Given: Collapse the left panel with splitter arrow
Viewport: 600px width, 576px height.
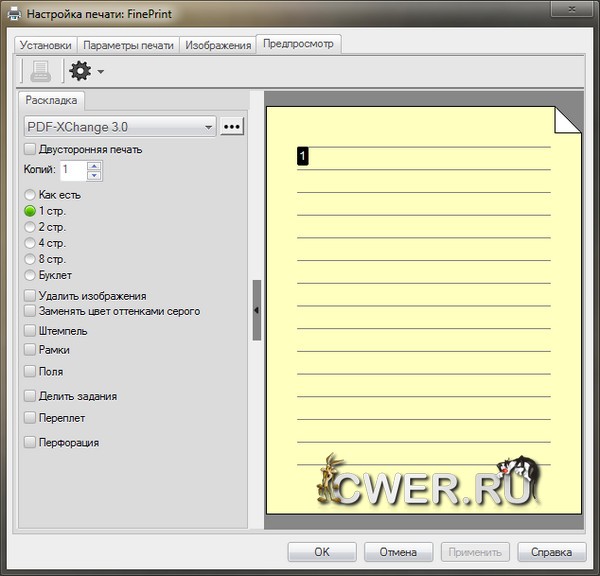Looking at the screenshot, I should [x=257, y=310].
